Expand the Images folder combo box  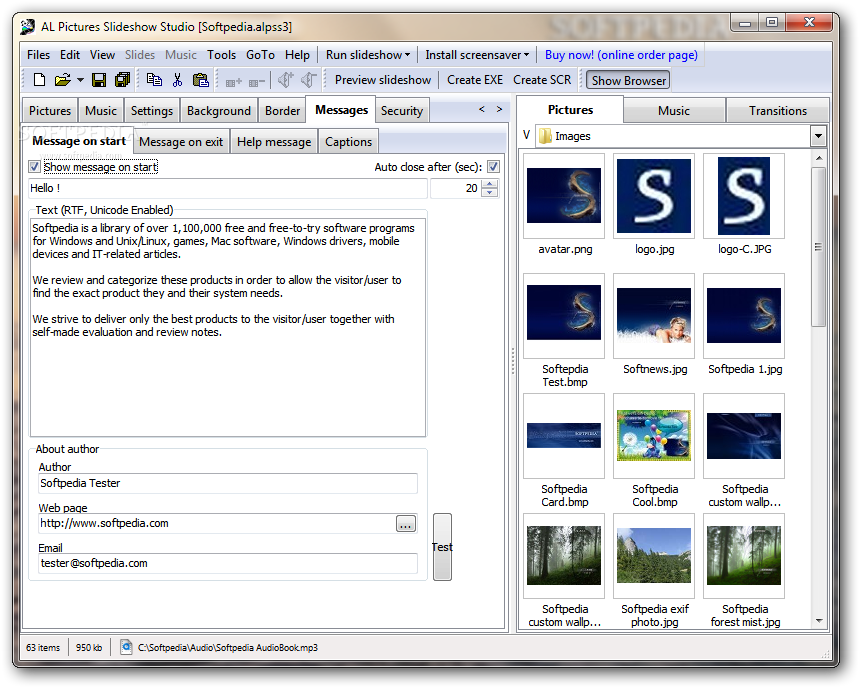[x=818, y=136]
